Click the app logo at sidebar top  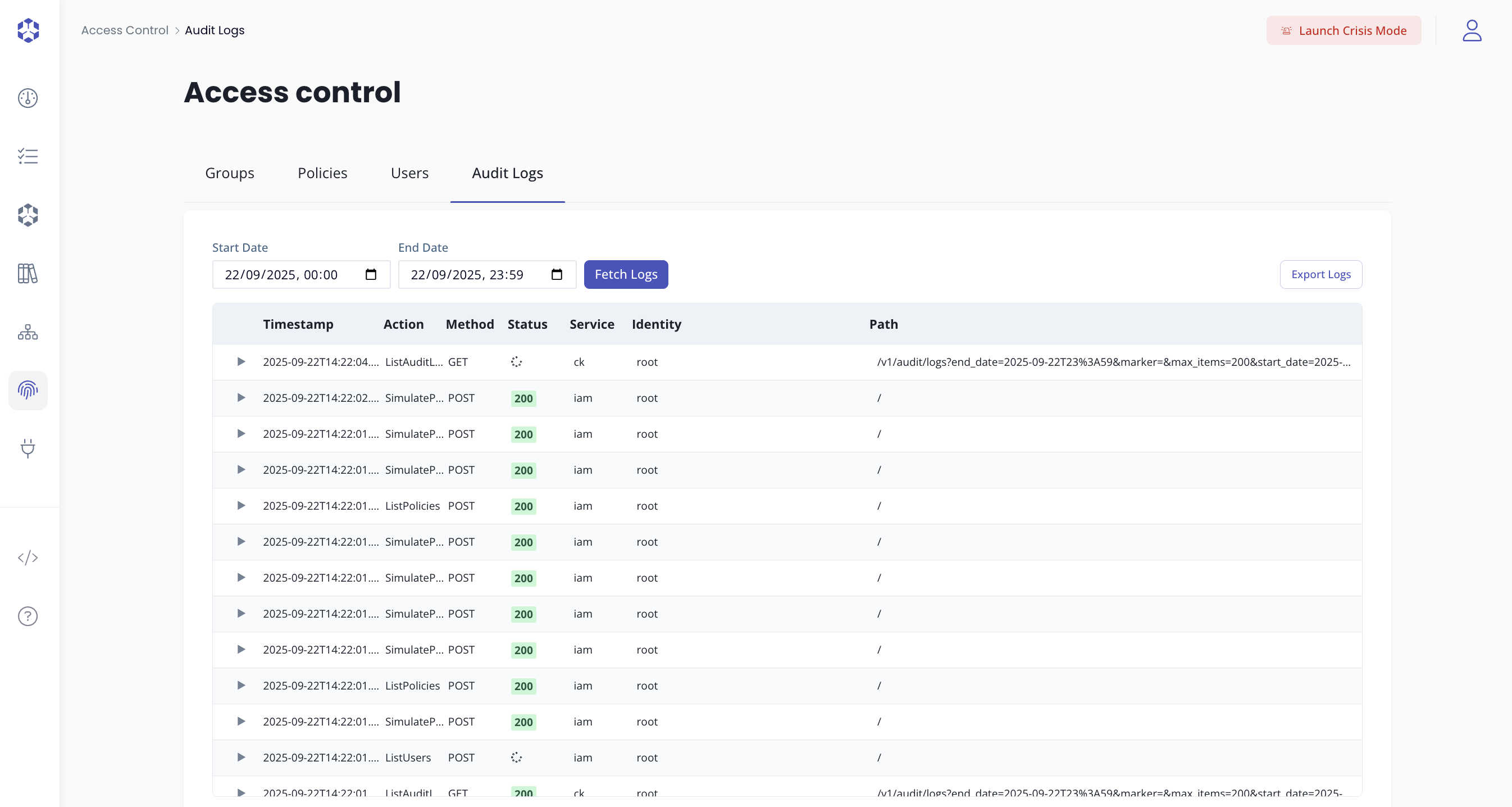click(x=28, y=30)
